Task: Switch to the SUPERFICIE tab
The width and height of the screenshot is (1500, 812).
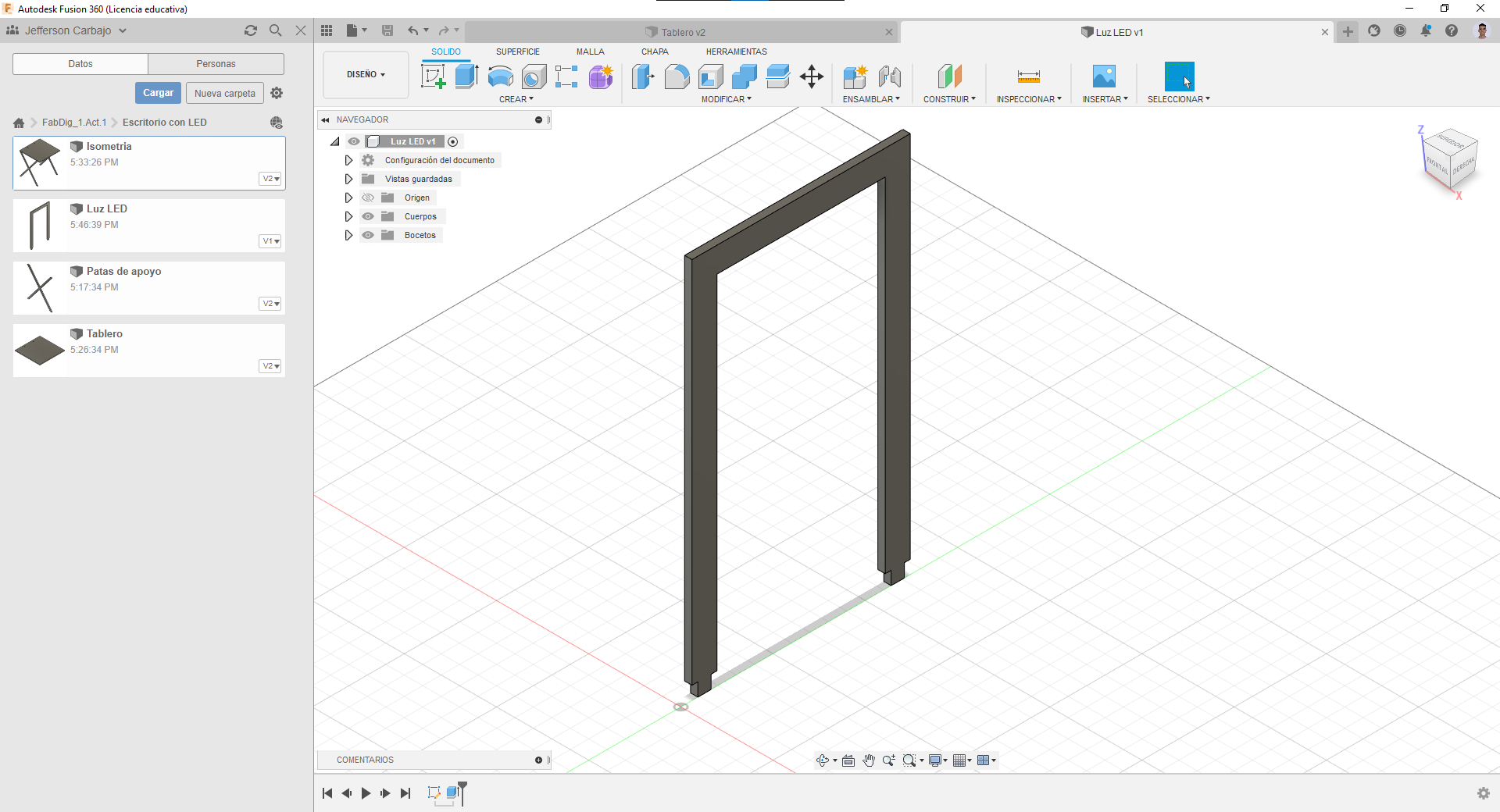Action: (x=518, y=52)
